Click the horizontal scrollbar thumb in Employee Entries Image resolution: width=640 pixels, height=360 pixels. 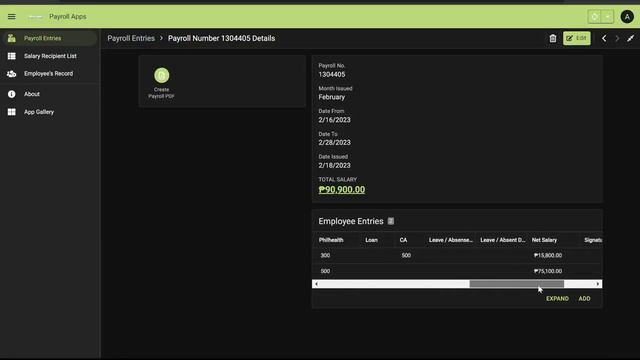(517, 284)
